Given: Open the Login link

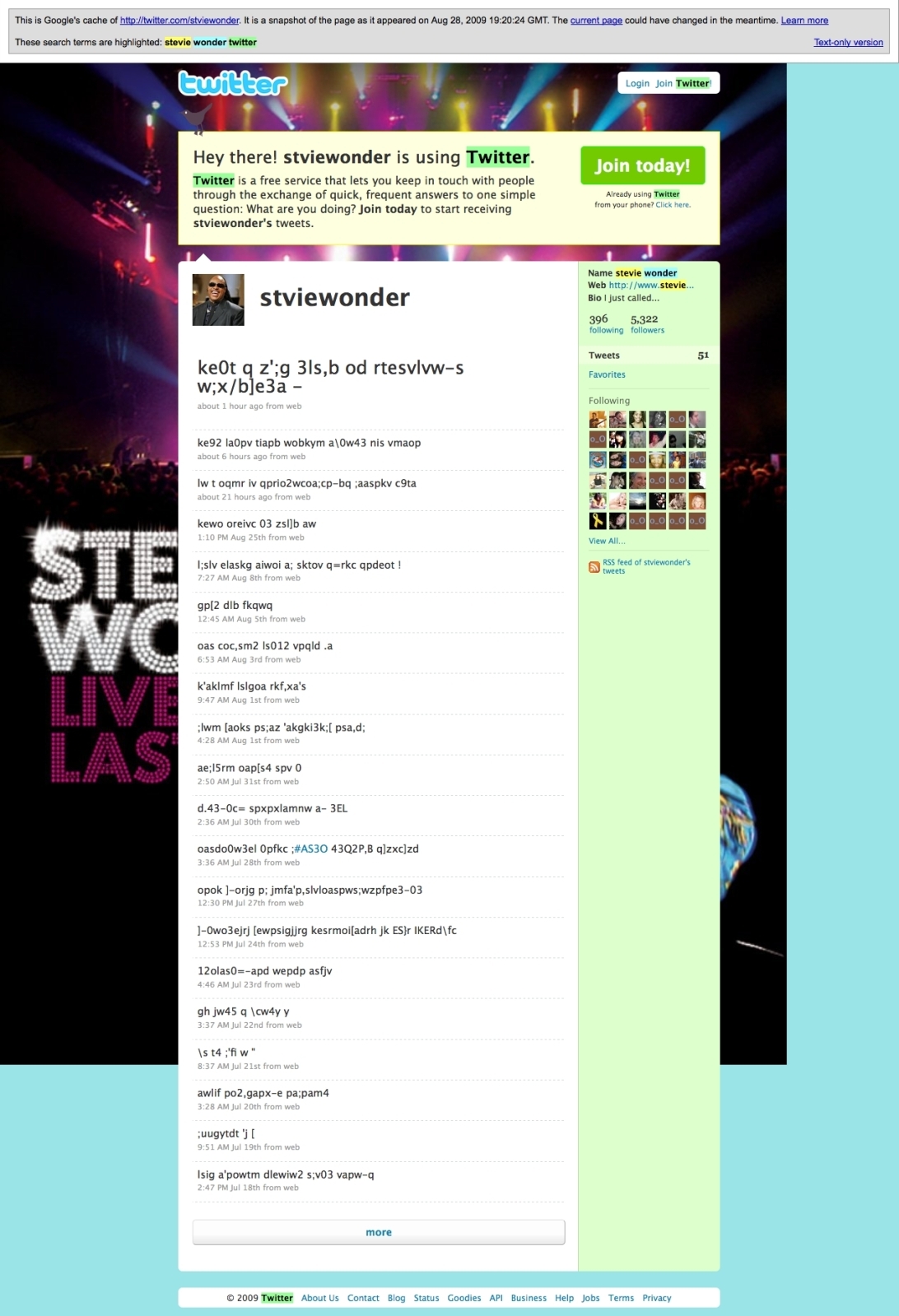Looking at the screenshot, I should 637,83.
